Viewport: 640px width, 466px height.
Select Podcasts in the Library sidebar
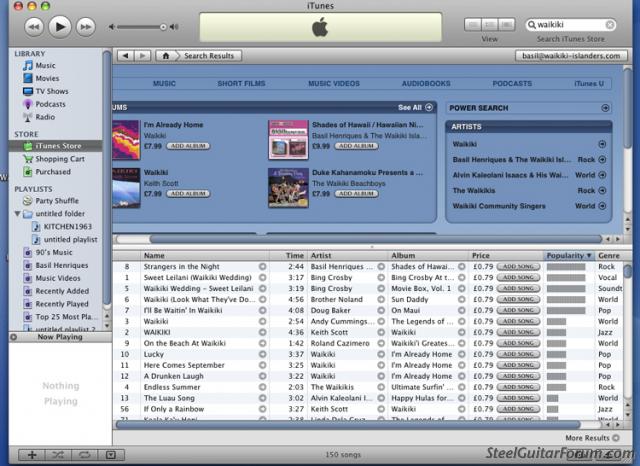pos(50,104)
